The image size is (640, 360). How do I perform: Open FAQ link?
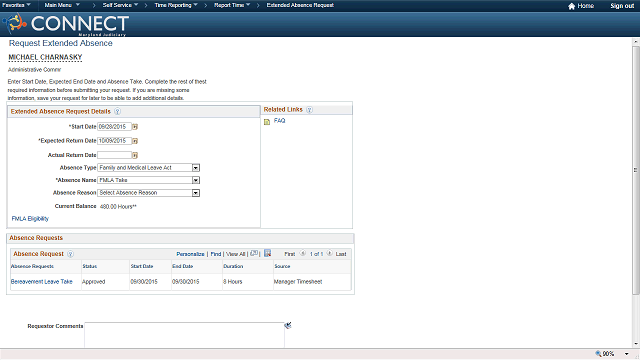280,121
